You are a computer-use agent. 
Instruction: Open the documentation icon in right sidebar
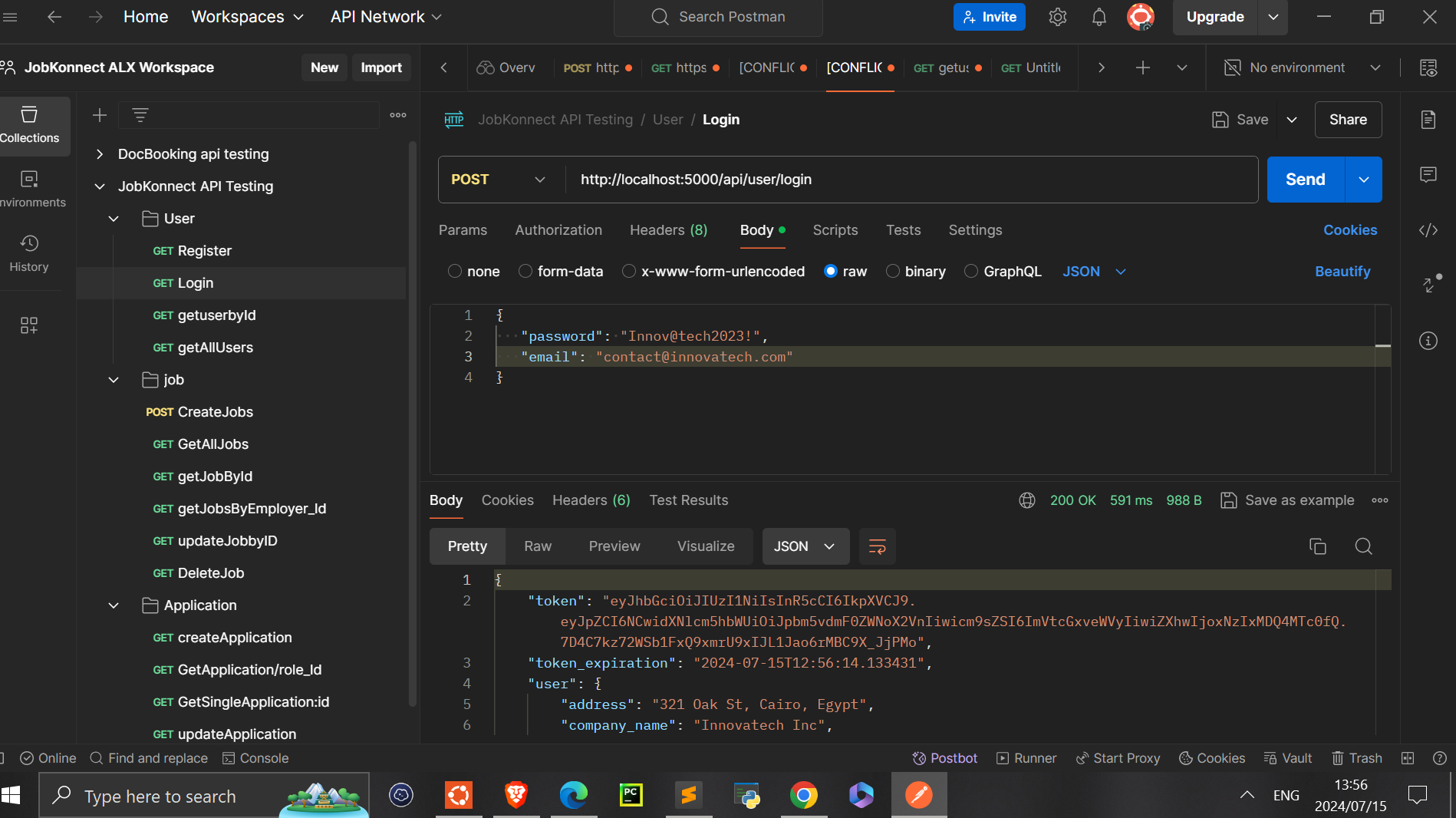pos(1428,120)
